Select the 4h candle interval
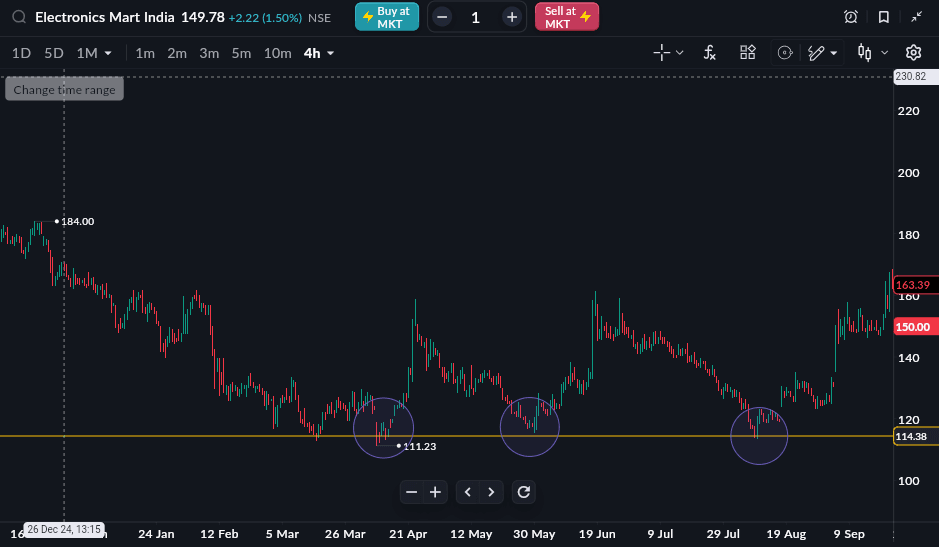 [312, 53]
